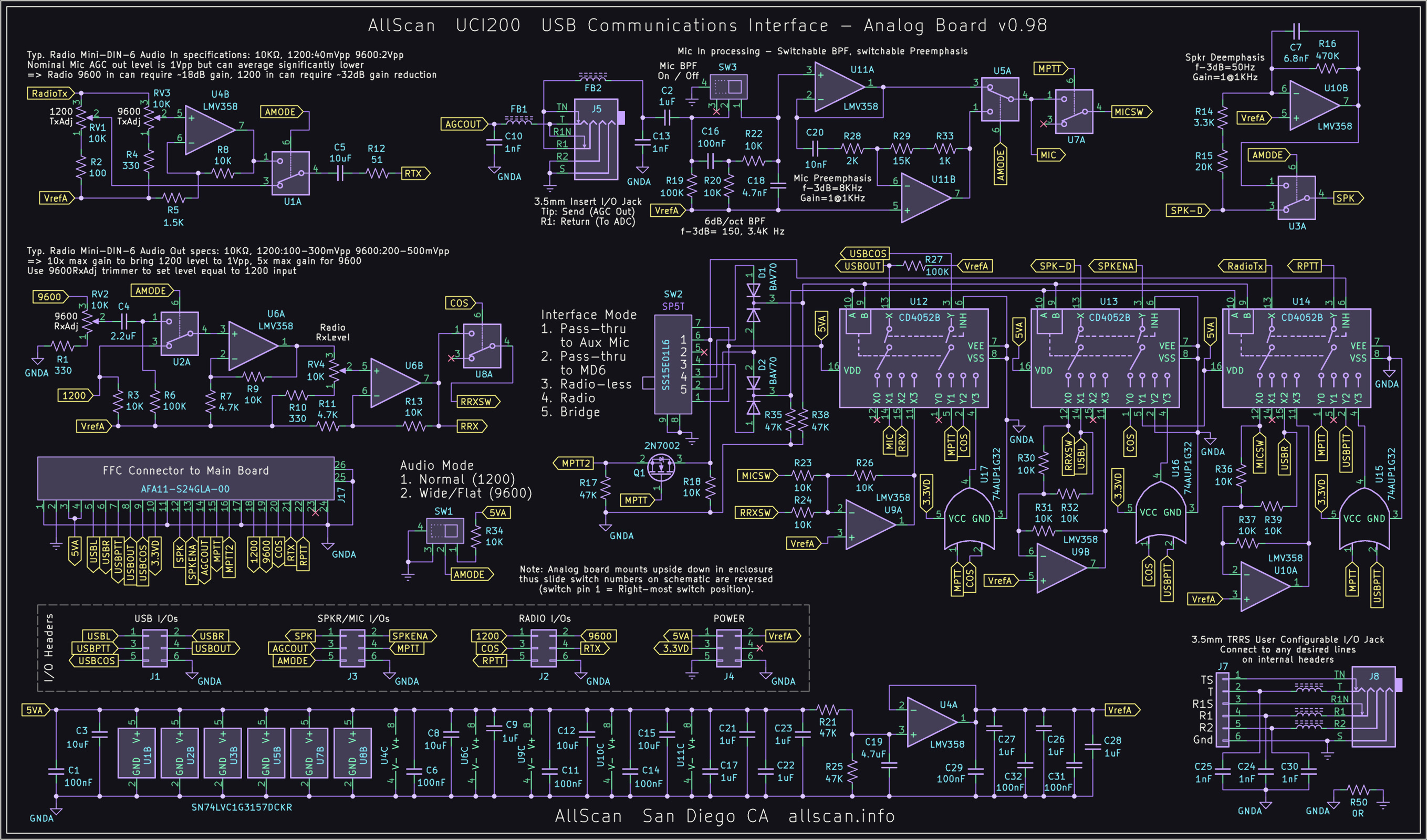Click the R50 0R resistor symbol
Image resolution: width=1427 pixels, height=840 pixels.
click(x=1358, y=790)
